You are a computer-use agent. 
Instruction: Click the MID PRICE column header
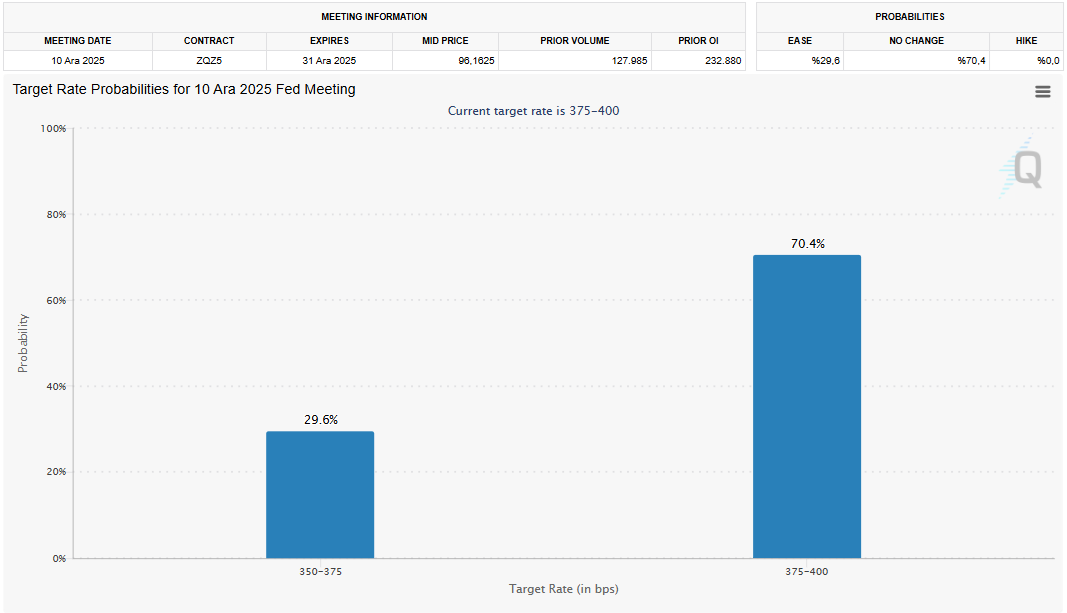[x=445, y=41]
